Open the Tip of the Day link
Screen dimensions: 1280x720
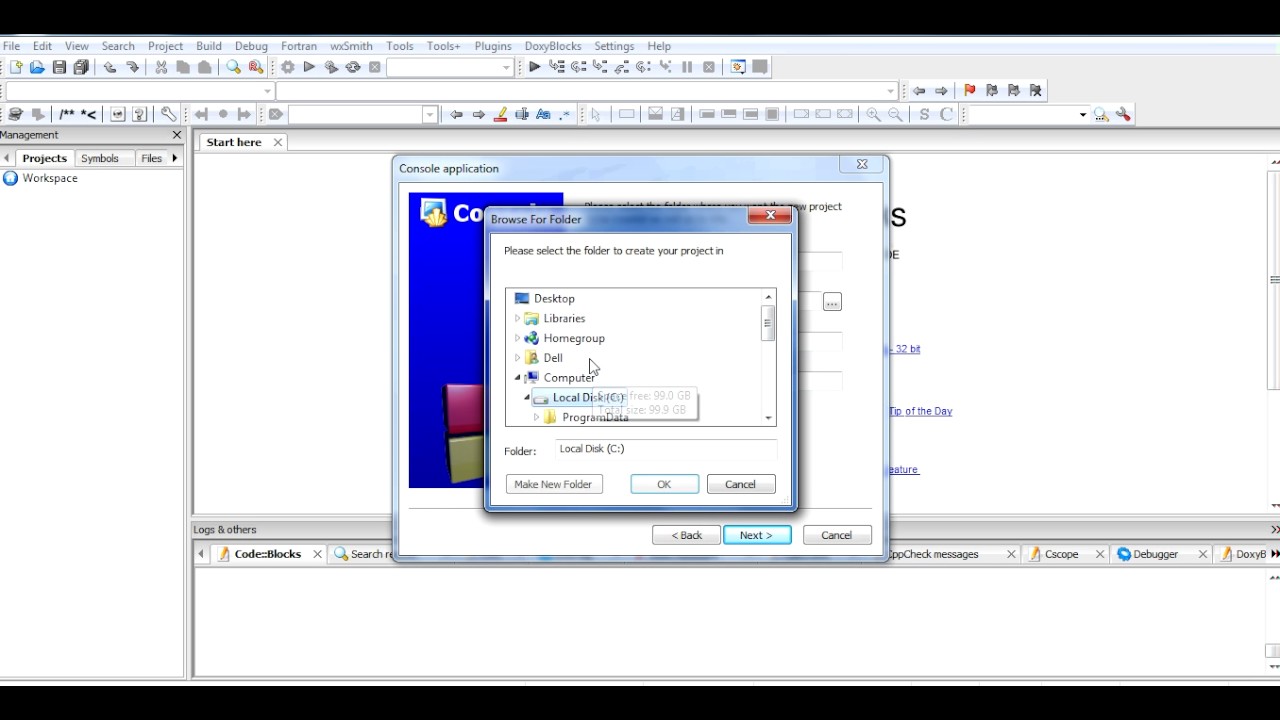(x=920, y=411)
